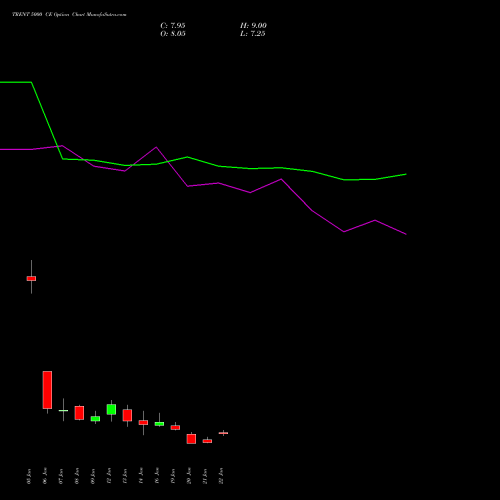This screenshot has width=500, height=500.
Task: Select the red candle above 20 Jan
Action: pos(191,439)
